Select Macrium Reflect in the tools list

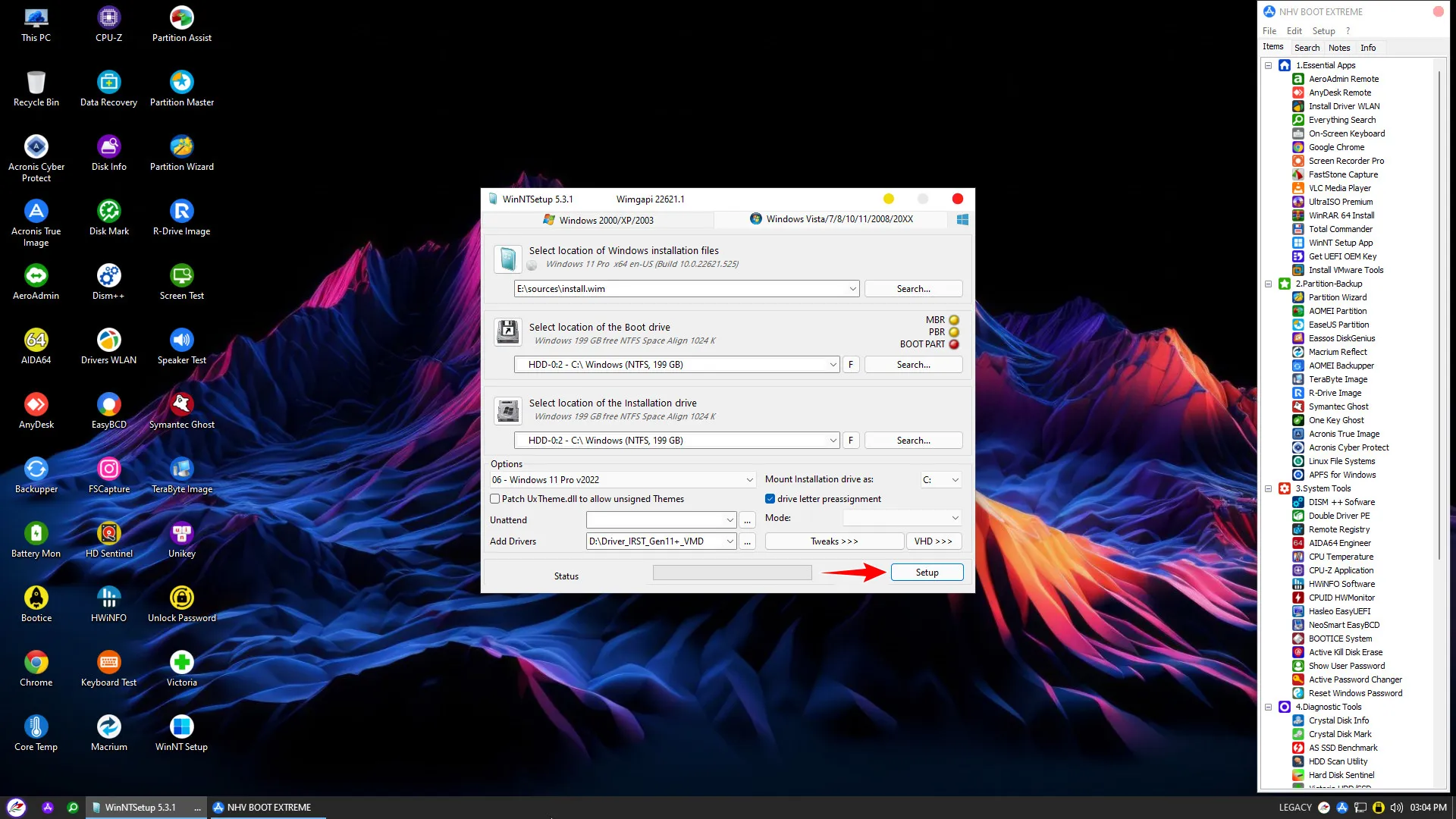(x=1337, y=352)
